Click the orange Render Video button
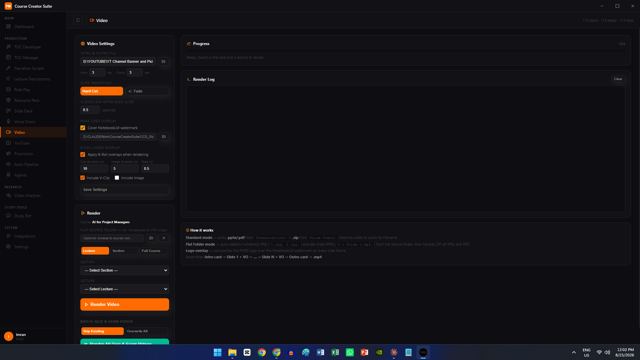Image resolution: width=640 pixels, height=360 pixels. click(x=124, y=304)
